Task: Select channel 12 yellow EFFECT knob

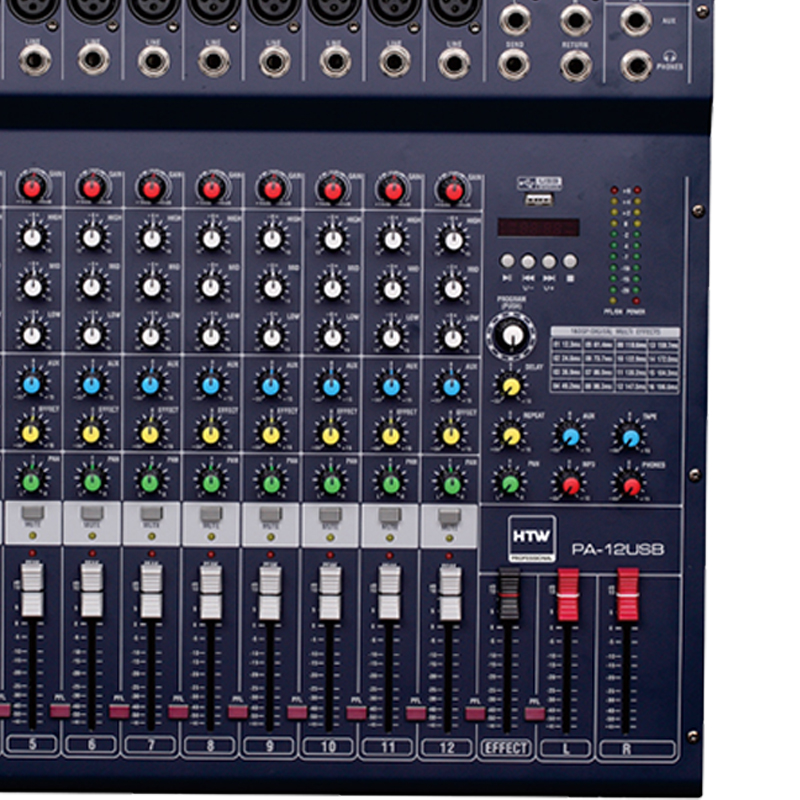Action: 451,436
